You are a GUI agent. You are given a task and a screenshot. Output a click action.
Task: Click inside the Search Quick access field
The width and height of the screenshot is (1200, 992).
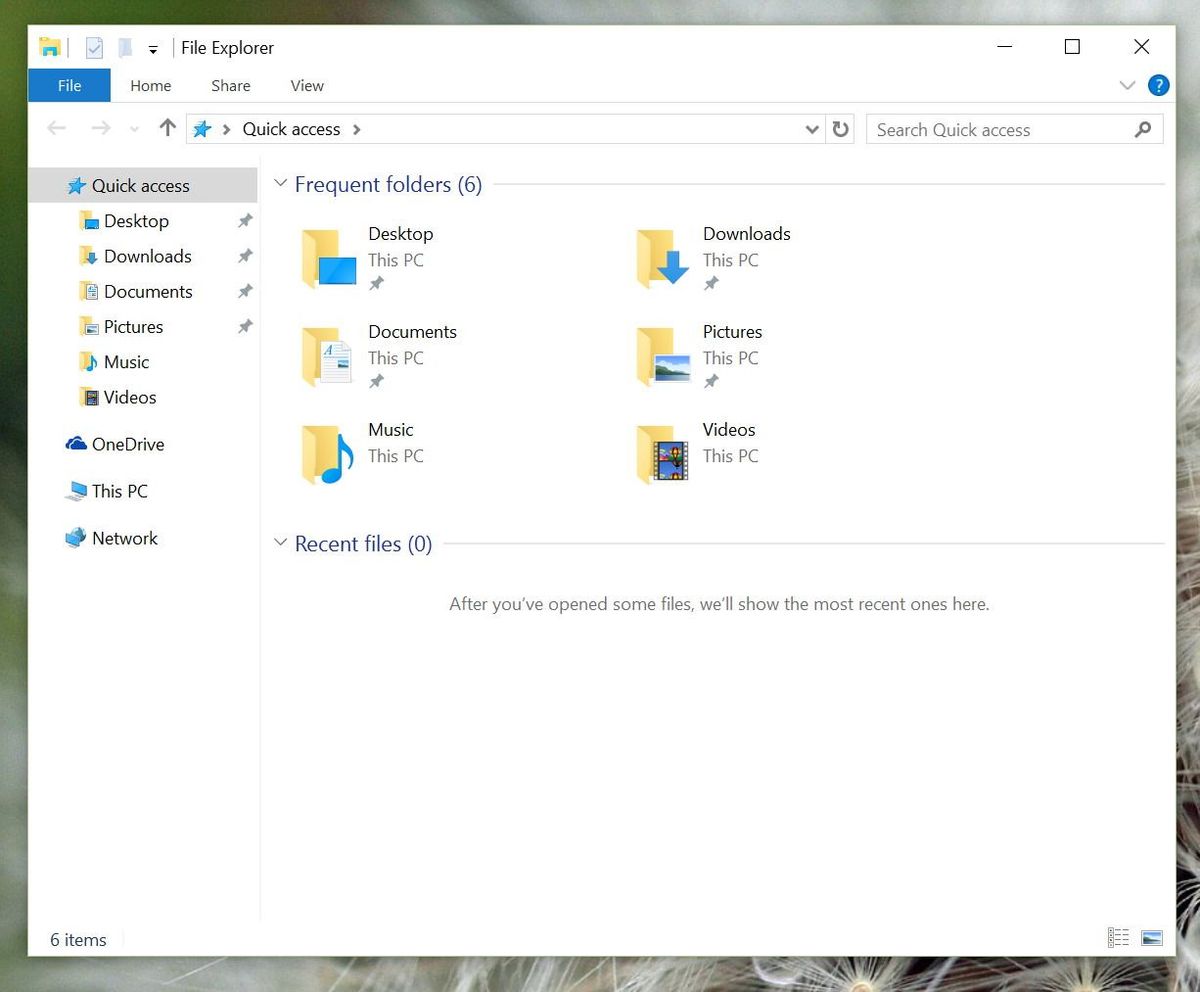point(990,129)
